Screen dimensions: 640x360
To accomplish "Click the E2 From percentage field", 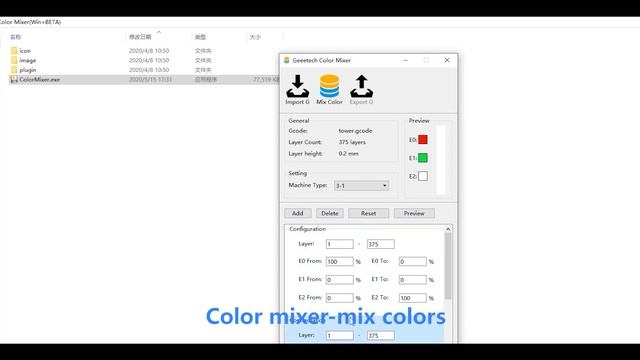I will (x=340, y=298).
